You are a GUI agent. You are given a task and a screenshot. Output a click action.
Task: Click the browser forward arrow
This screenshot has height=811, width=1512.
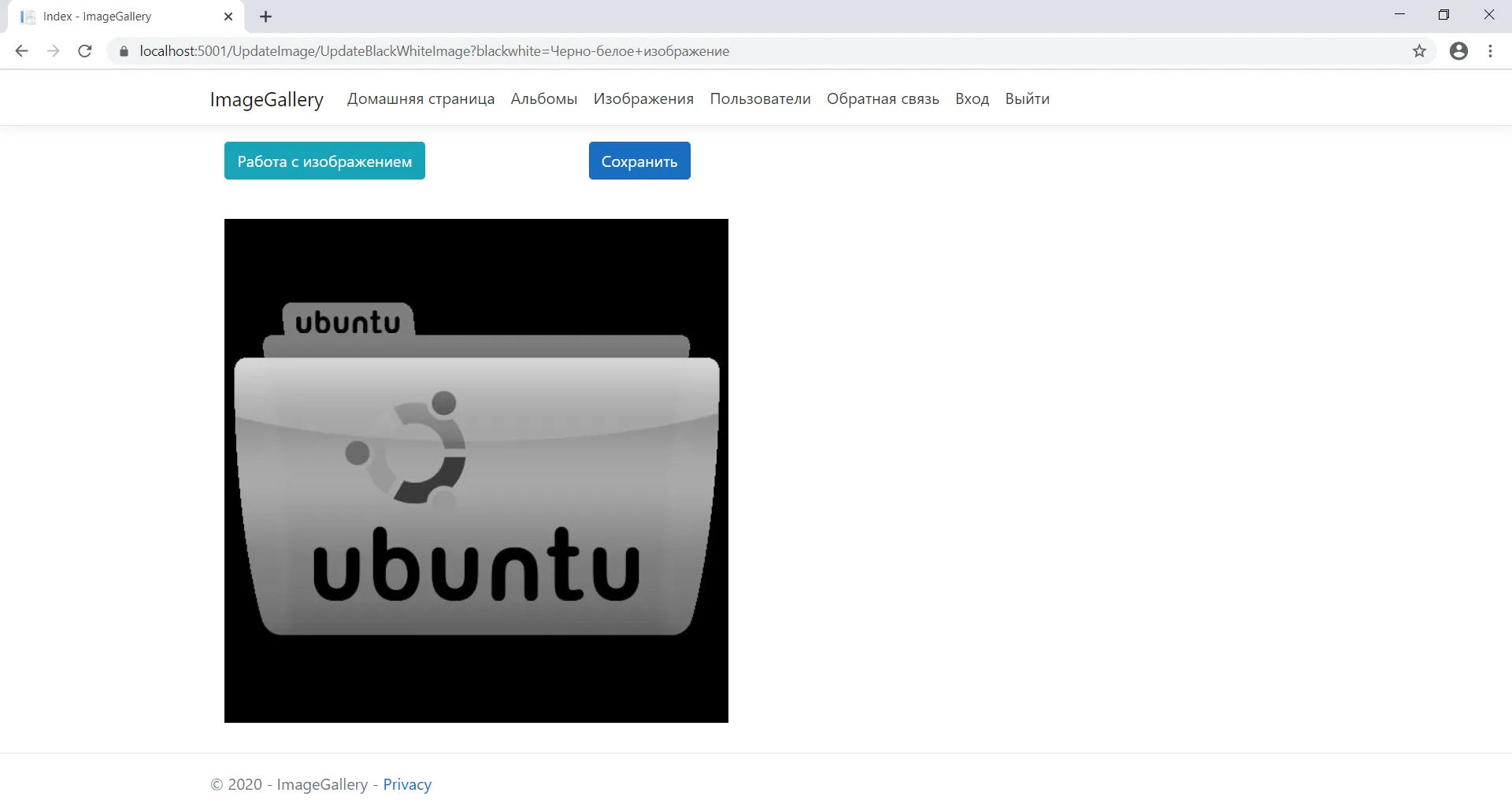[53, 51]
